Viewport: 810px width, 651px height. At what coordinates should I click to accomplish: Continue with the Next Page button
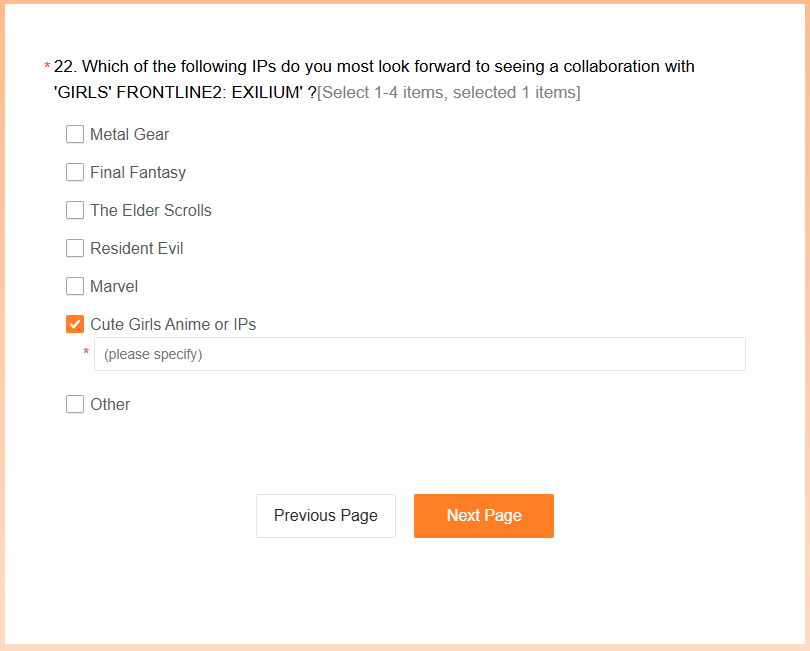[484, 516]
